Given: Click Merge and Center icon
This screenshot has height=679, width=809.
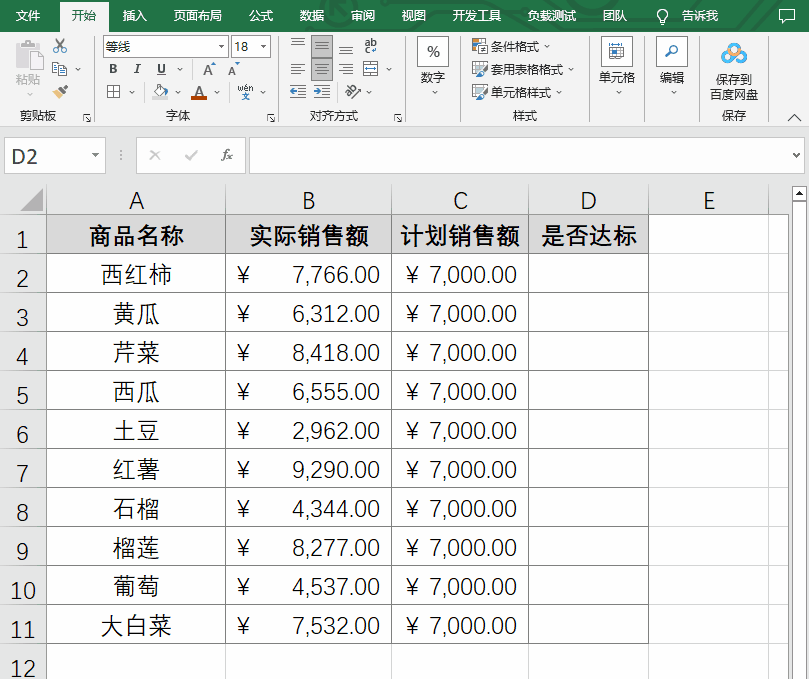Looking at the screenshot, I should [x=370, y=69].
